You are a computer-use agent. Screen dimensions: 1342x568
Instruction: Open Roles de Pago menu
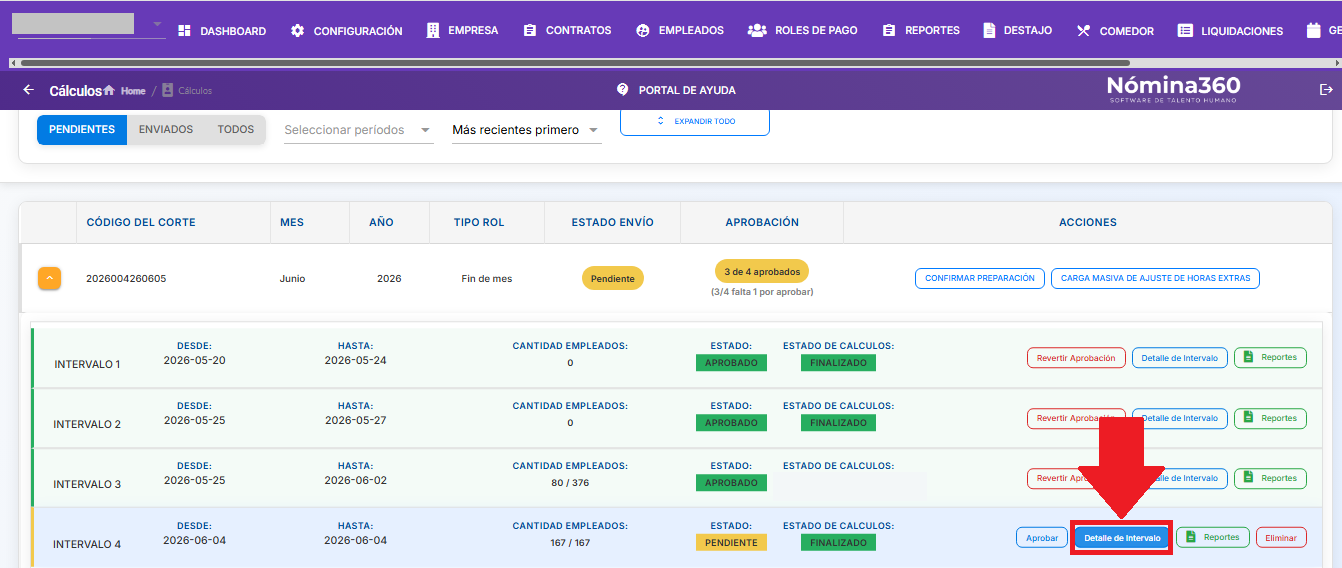click(803, 31)
